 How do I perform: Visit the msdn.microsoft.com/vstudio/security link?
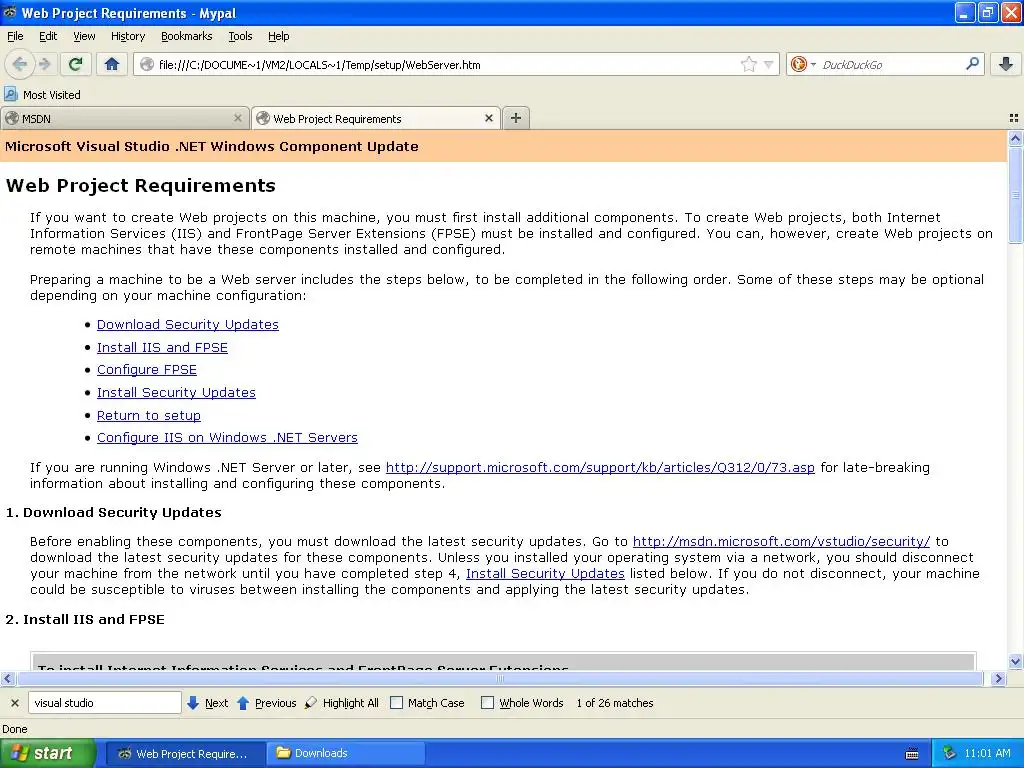(x=781, y=541)
